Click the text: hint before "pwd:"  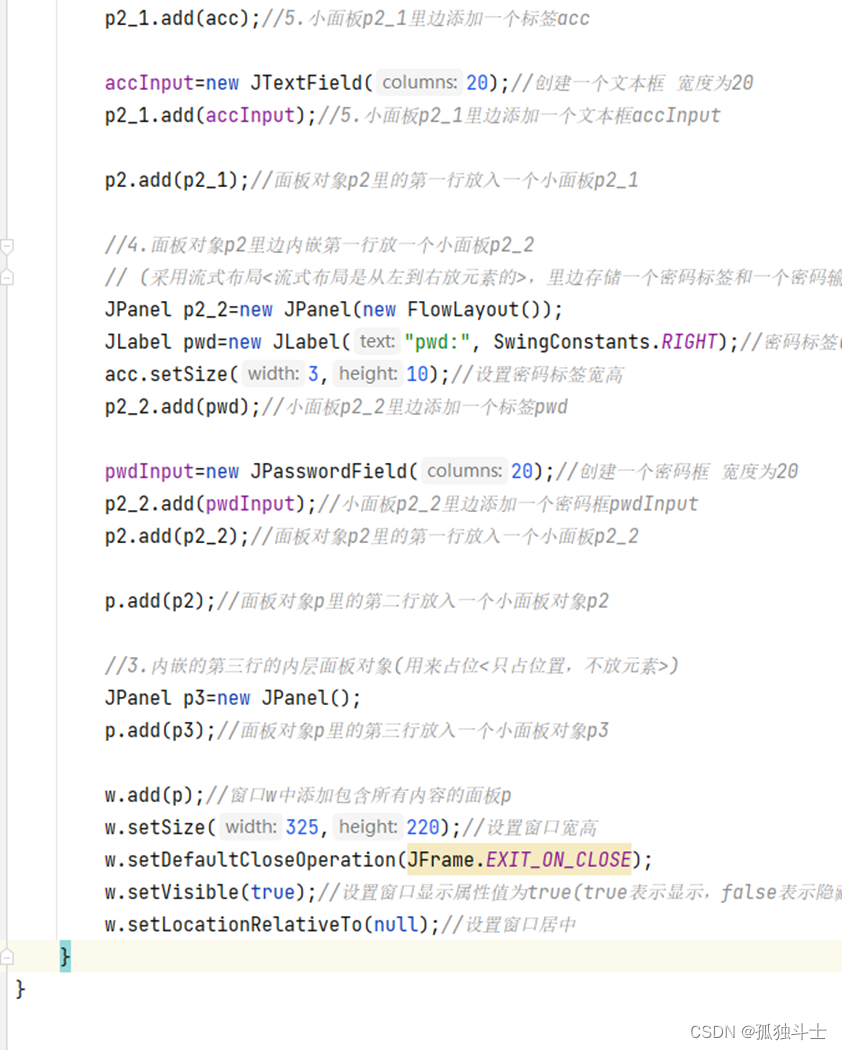377,342
